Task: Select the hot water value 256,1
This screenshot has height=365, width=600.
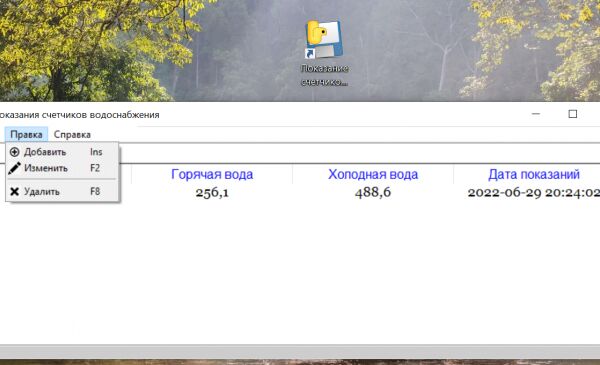Action: click(212, 192)
